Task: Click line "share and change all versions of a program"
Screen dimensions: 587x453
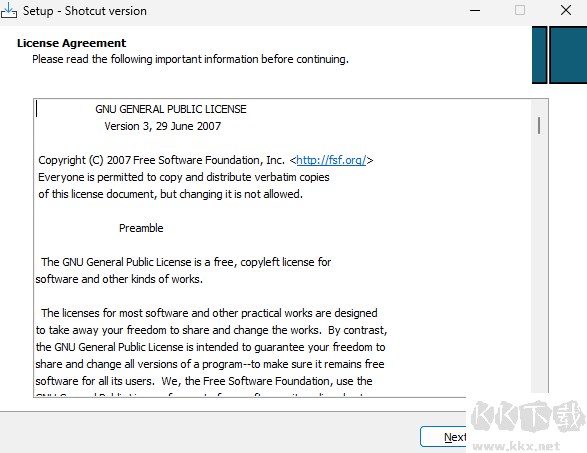Action: [210, 364]
